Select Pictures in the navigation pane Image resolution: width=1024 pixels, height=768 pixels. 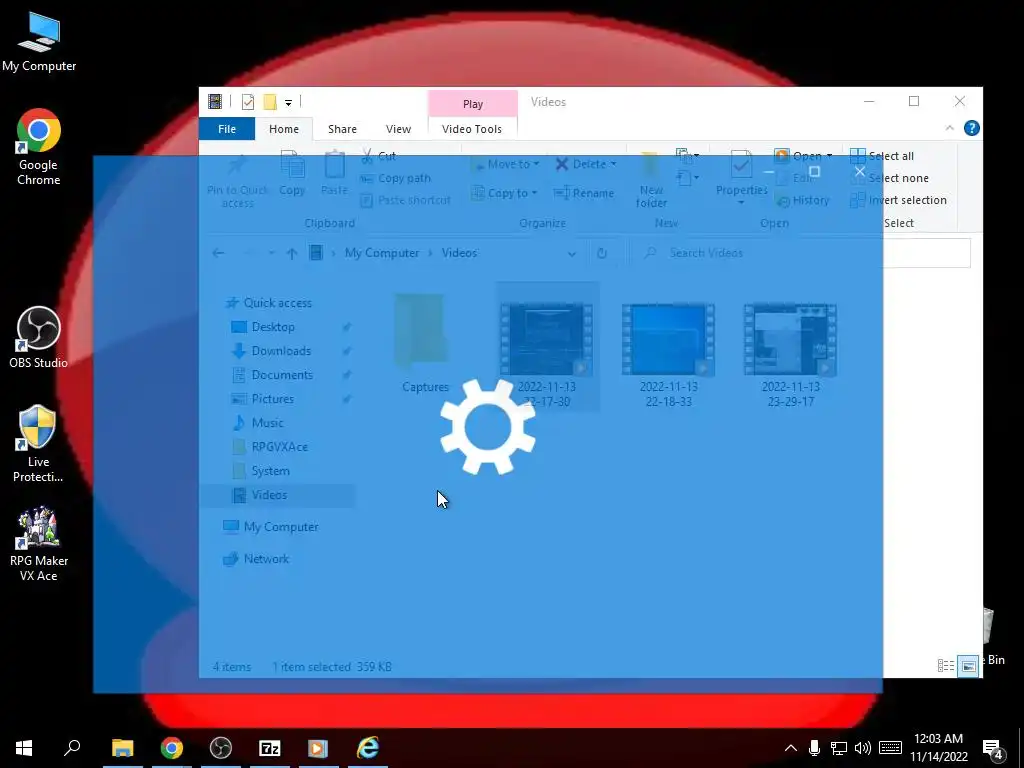coord(272,399)
